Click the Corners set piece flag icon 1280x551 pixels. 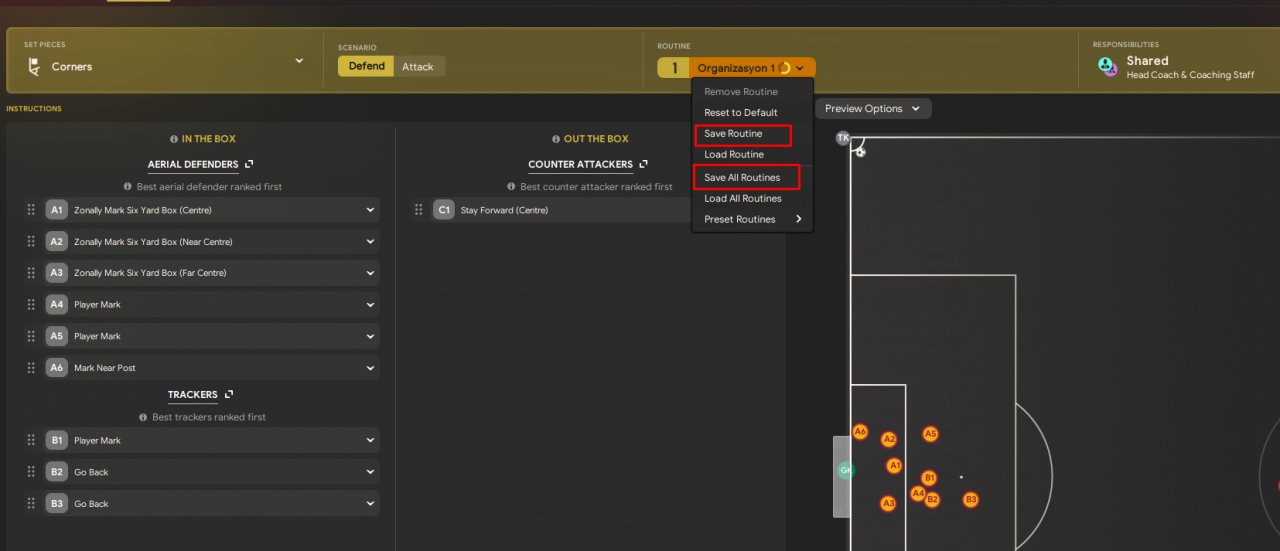(33, 67)
